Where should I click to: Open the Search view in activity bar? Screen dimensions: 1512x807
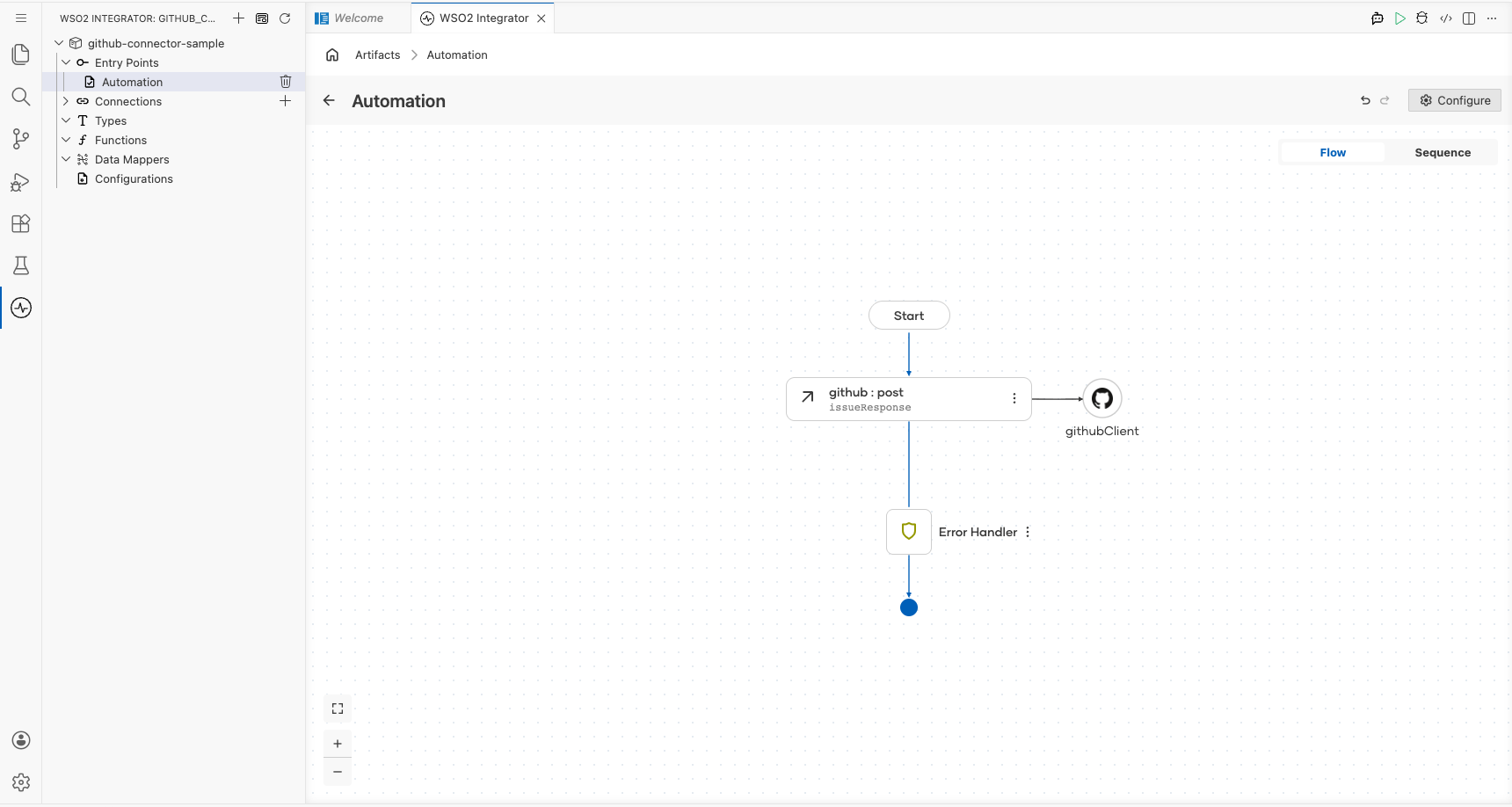tap(21, 97)
